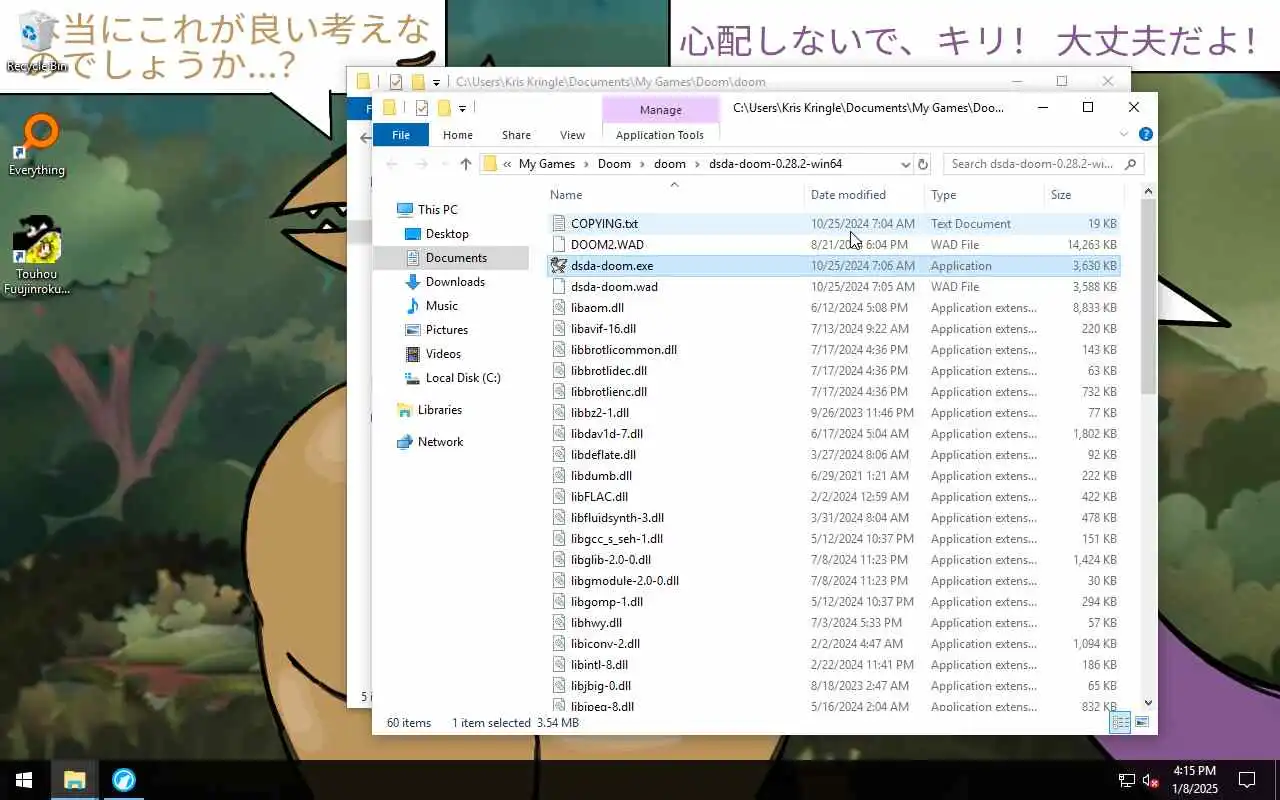Open the Recycle Bin desktop icon
The image size is (1280, 800).
(x=37, y=41)
